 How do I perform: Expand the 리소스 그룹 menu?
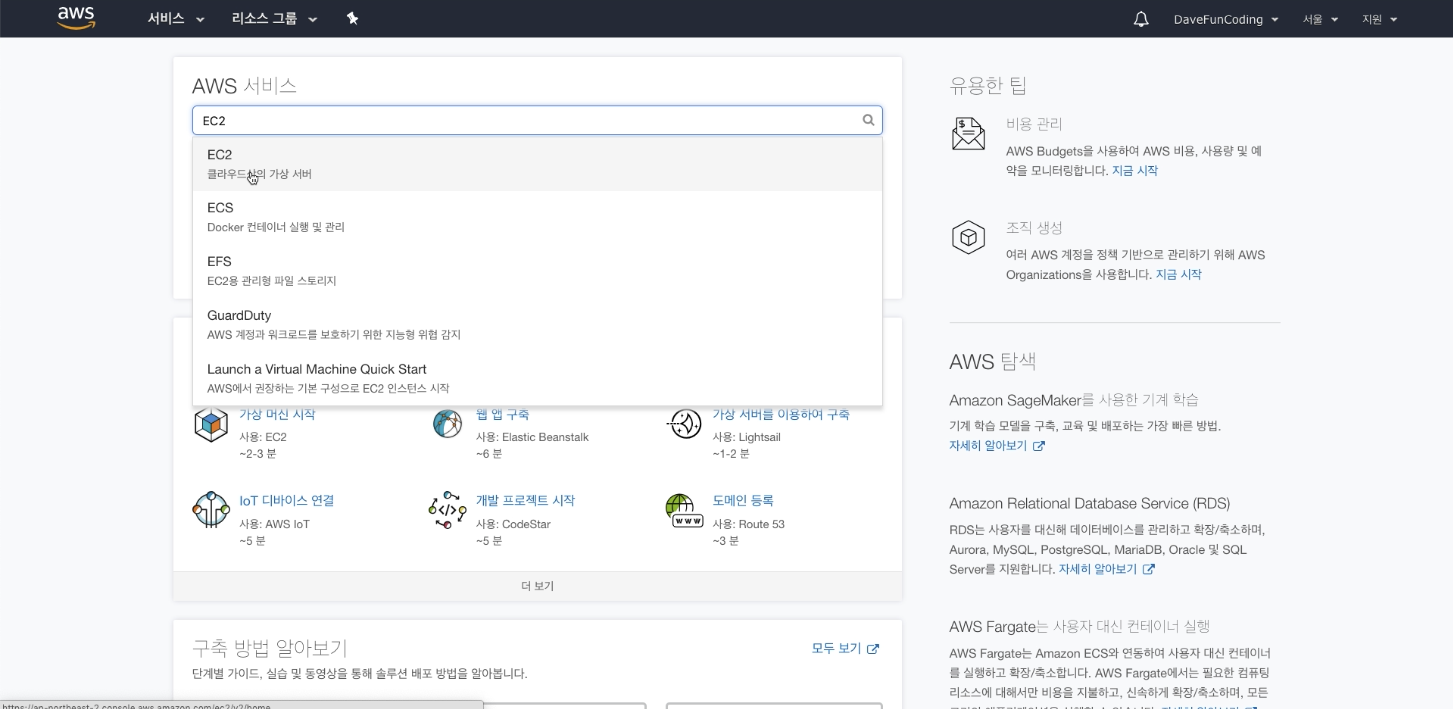pos(274,19)
